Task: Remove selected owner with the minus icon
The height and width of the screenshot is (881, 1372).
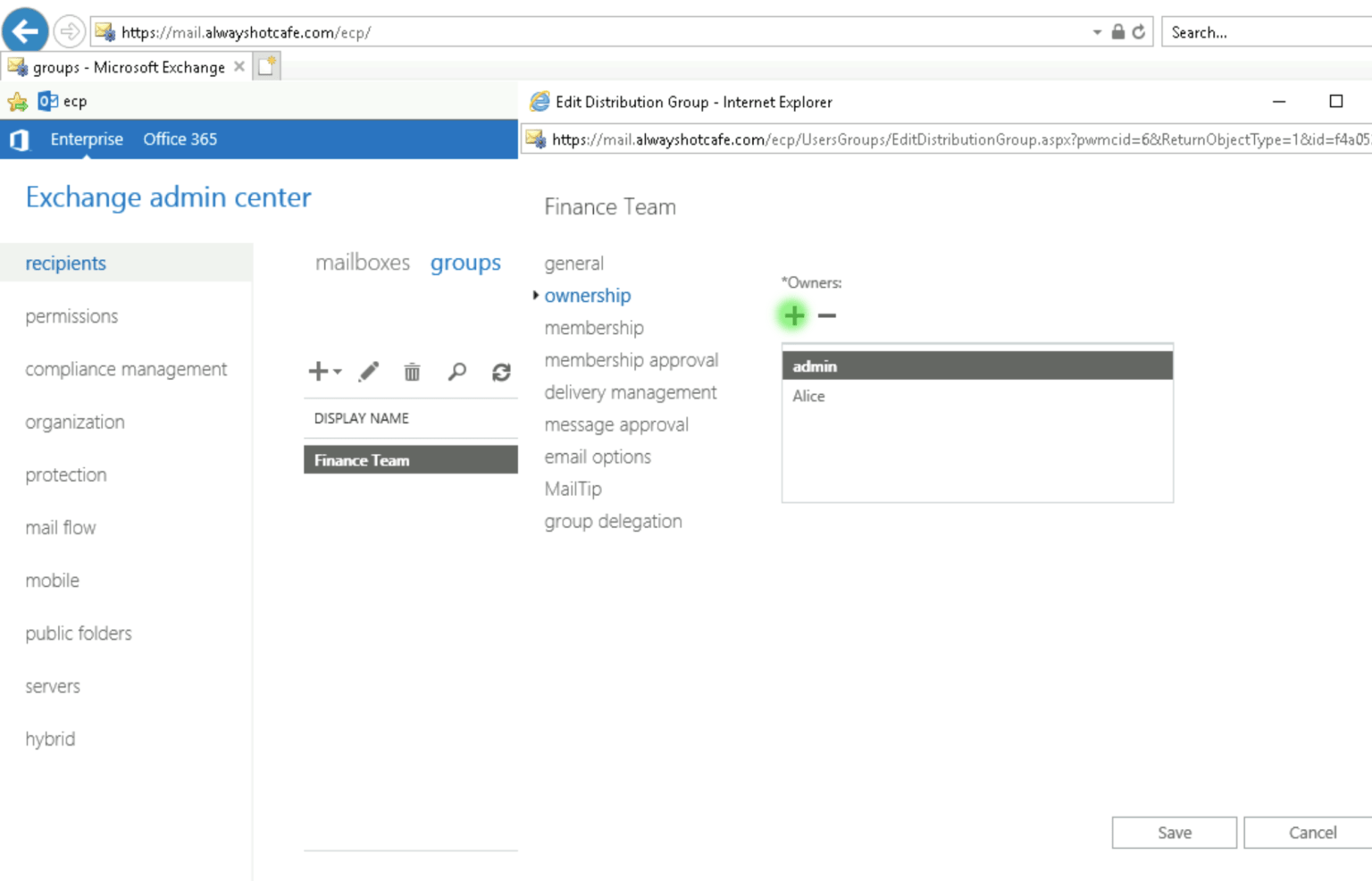Action: pyautogui.click(x=827, y=315)
